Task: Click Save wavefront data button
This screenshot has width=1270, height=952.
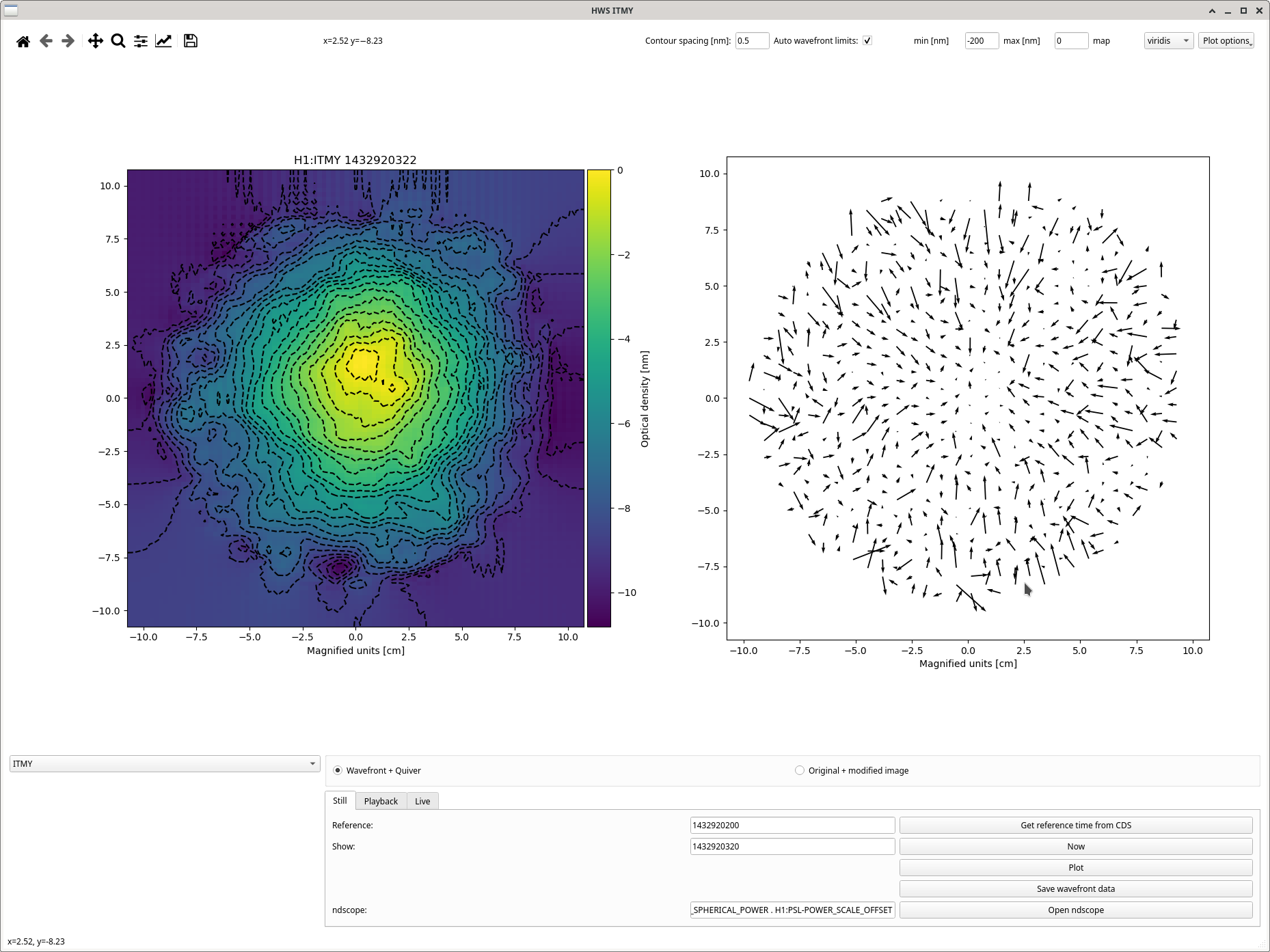Action: 1076,888
